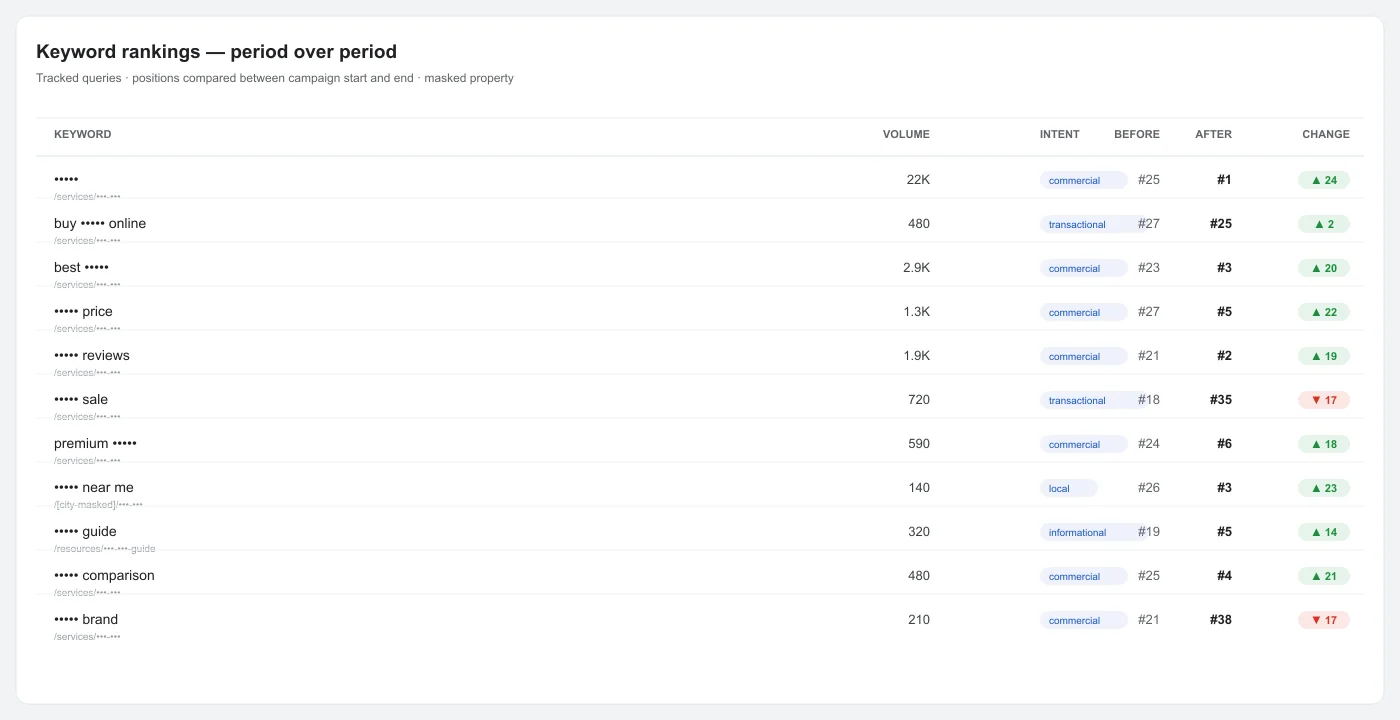Click the BEFORE column header
Screen dimensions: 1400x720
click(x=1137, y=134)
